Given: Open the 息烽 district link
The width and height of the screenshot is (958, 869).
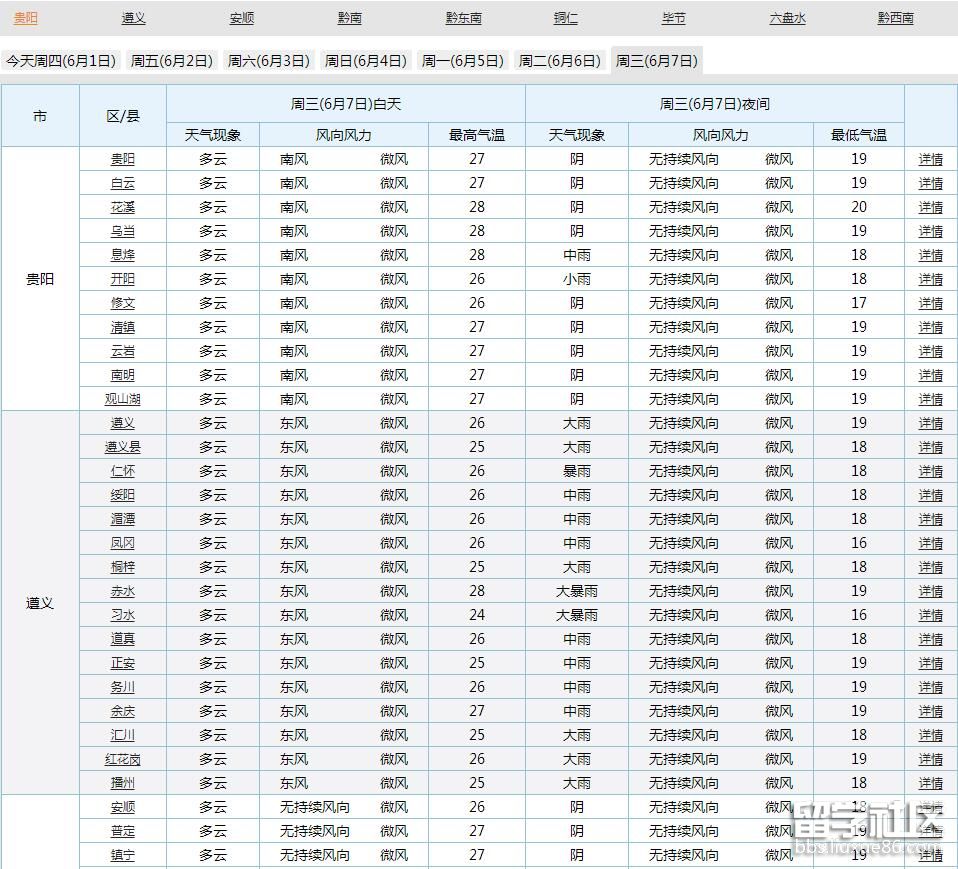Looking at the screenshot, I should tap(122, 255).
